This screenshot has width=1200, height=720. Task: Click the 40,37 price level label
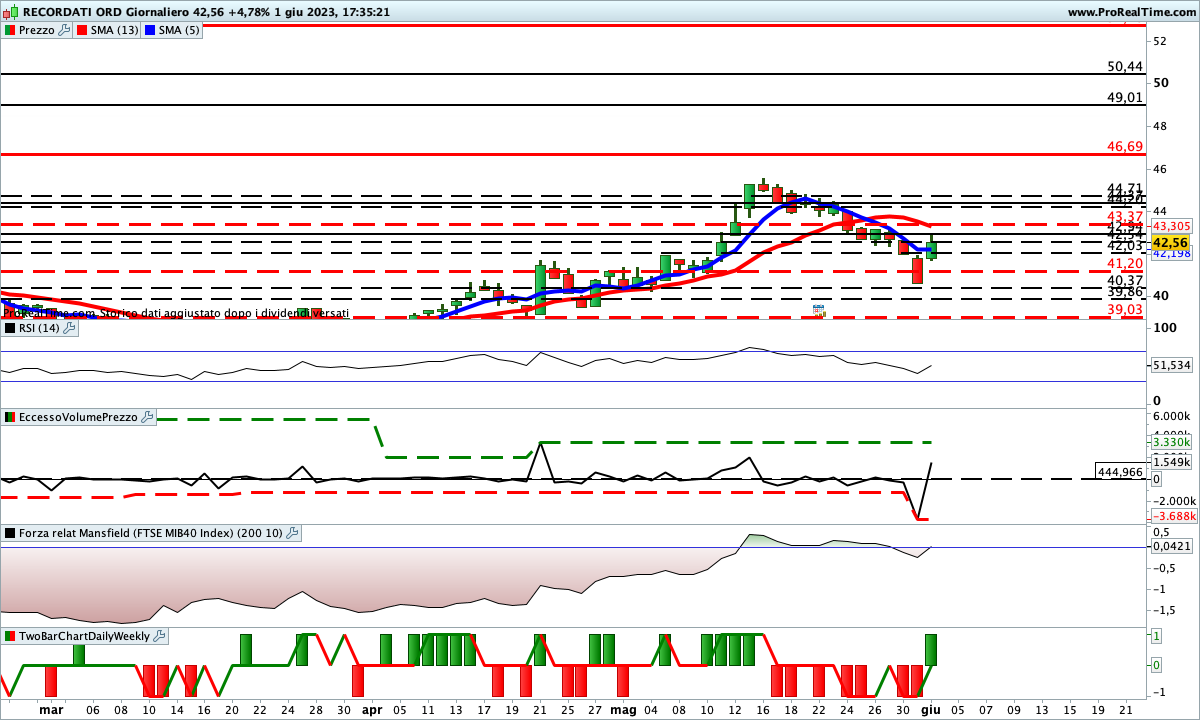1125,281
